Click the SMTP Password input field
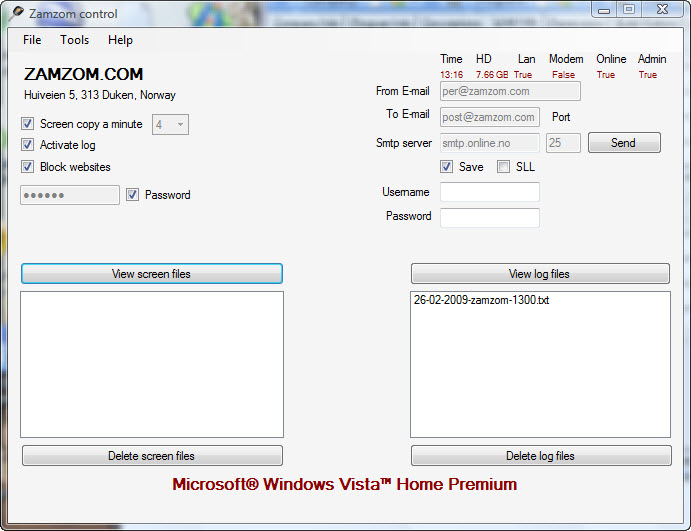Image resolution: width=691 pixels, height=531 pixels. [490, 218]
